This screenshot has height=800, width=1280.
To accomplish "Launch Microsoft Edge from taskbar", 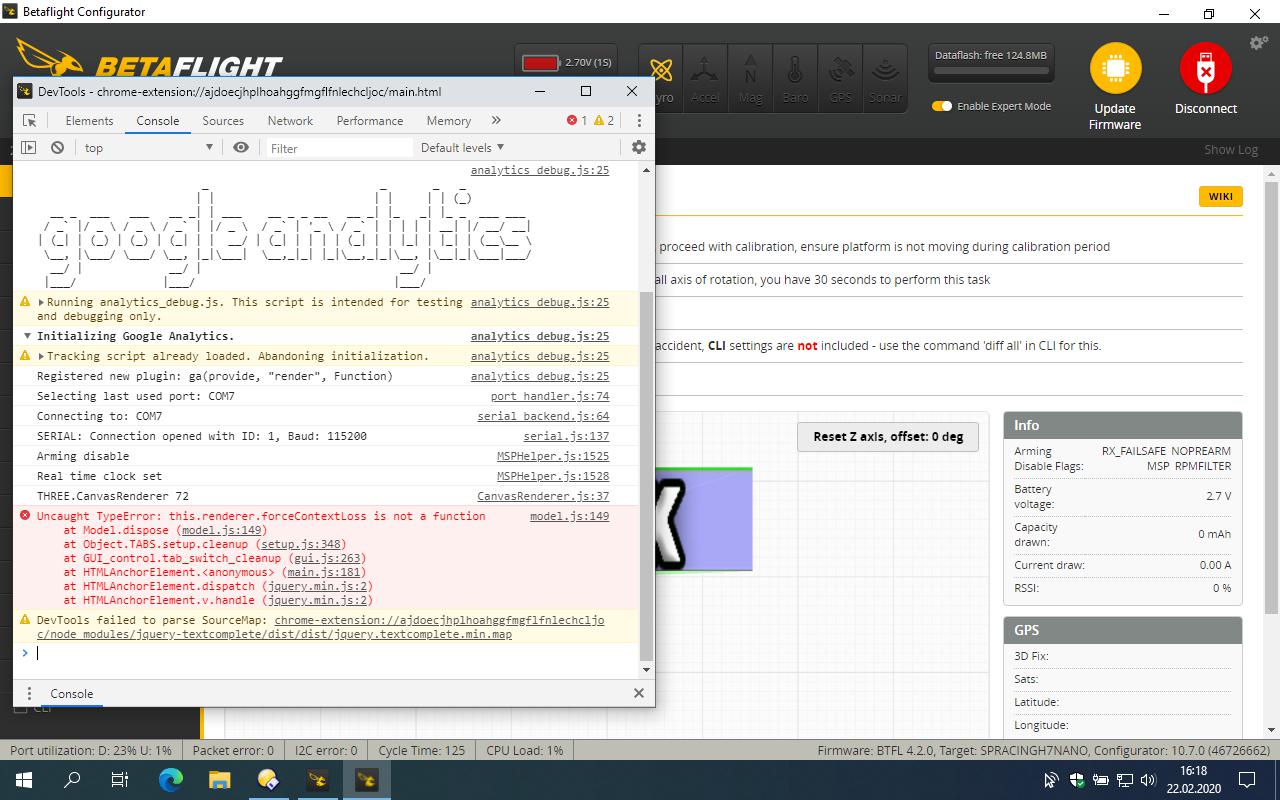I will (171, 780).
